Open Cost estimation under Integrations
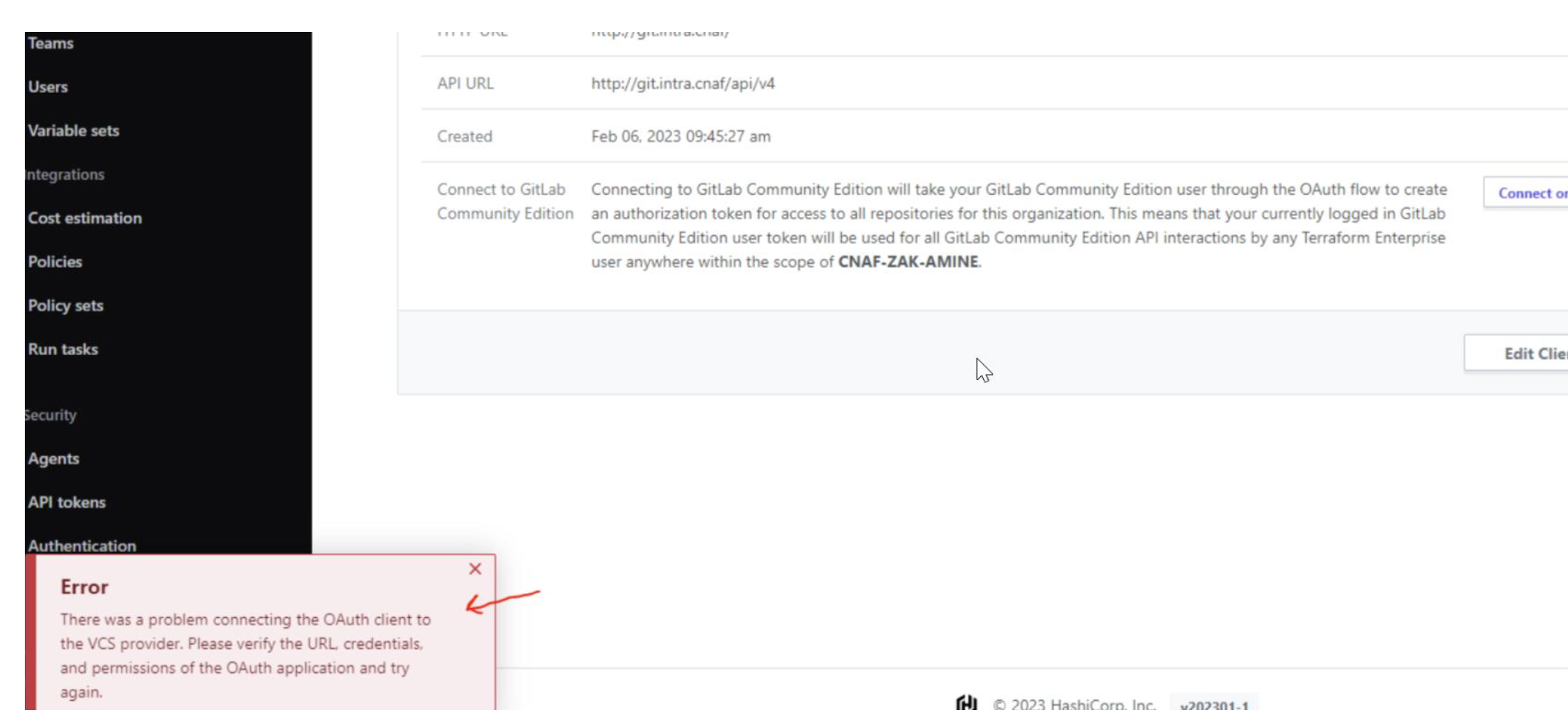The image size is (1568, 720). (x=84, y=218)
